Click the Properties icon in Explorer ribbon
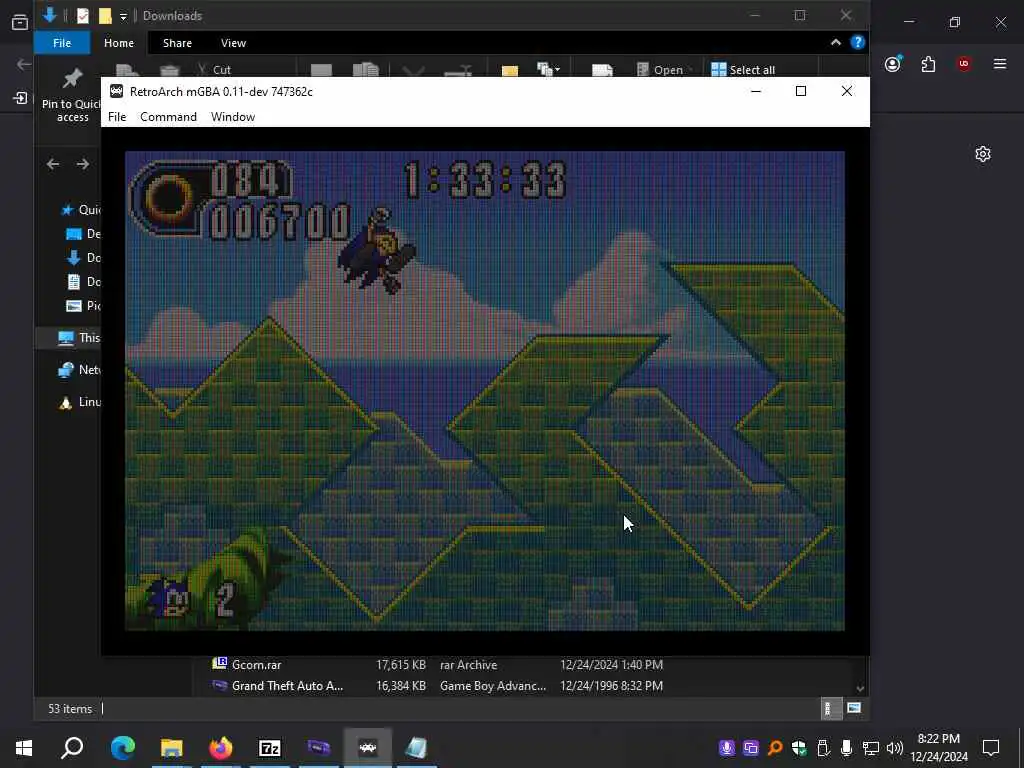Screen dimensions: 1024x768 coord(601,70)
